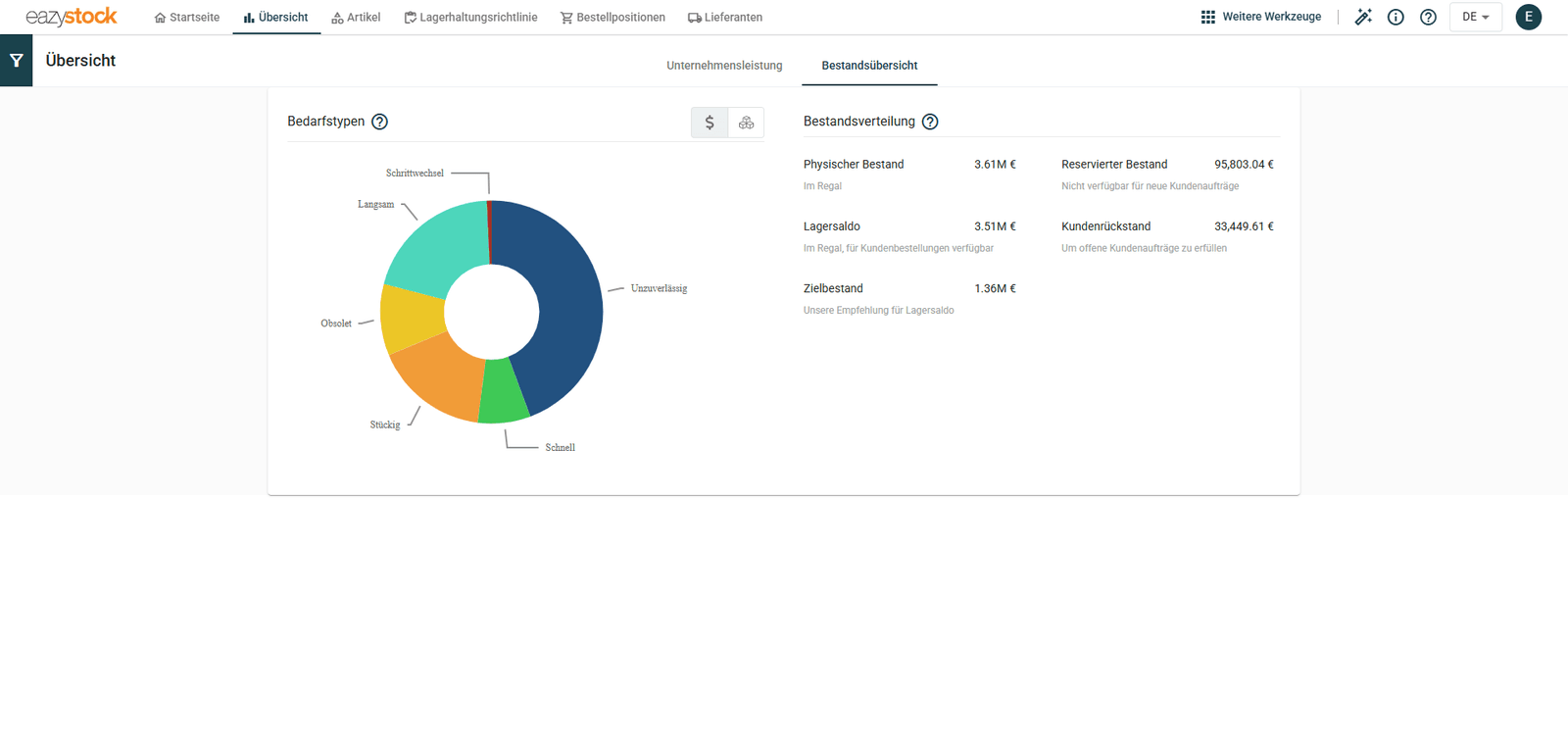Click the Langsam chart label

(x=375, y=205)
